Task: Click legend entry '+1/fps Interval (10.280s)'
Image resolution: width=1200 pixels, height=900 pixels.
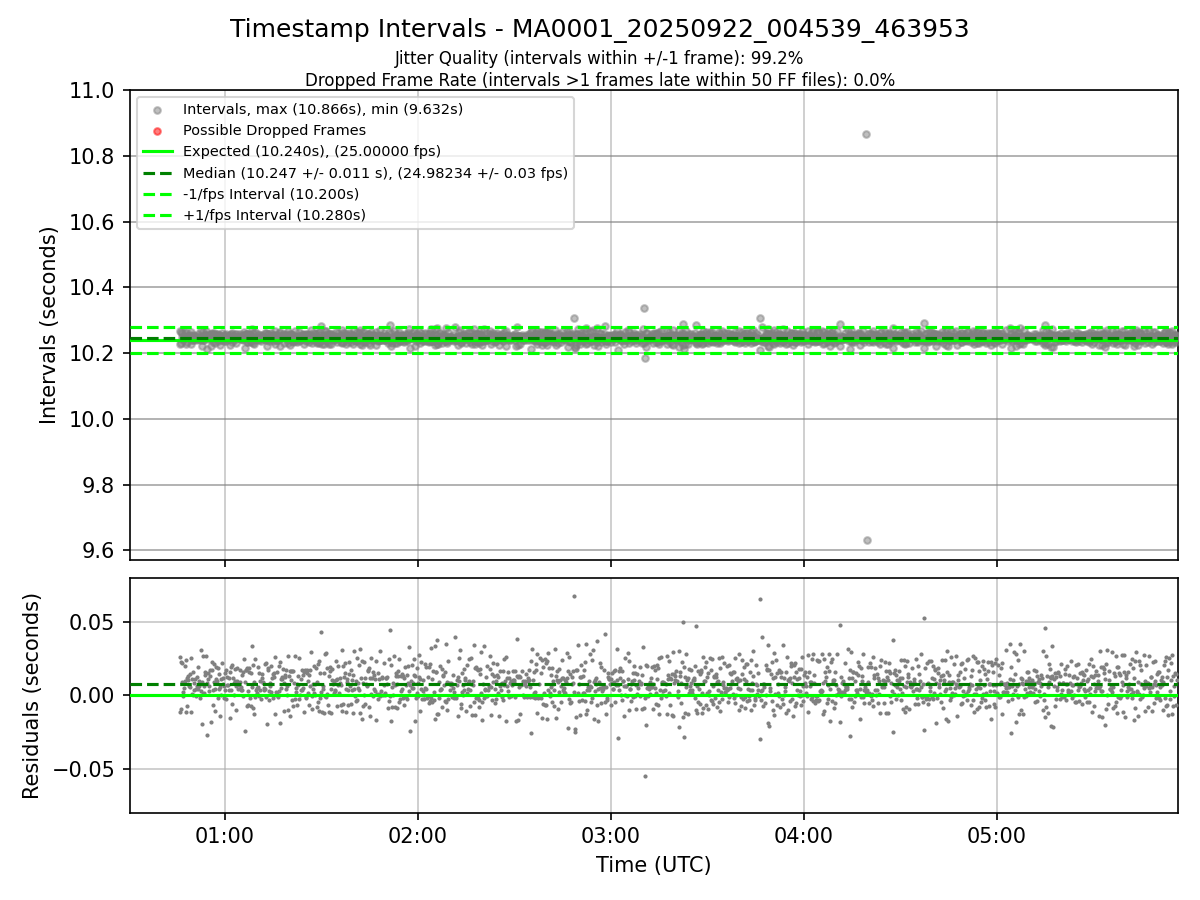Action: tap(274, 215)
